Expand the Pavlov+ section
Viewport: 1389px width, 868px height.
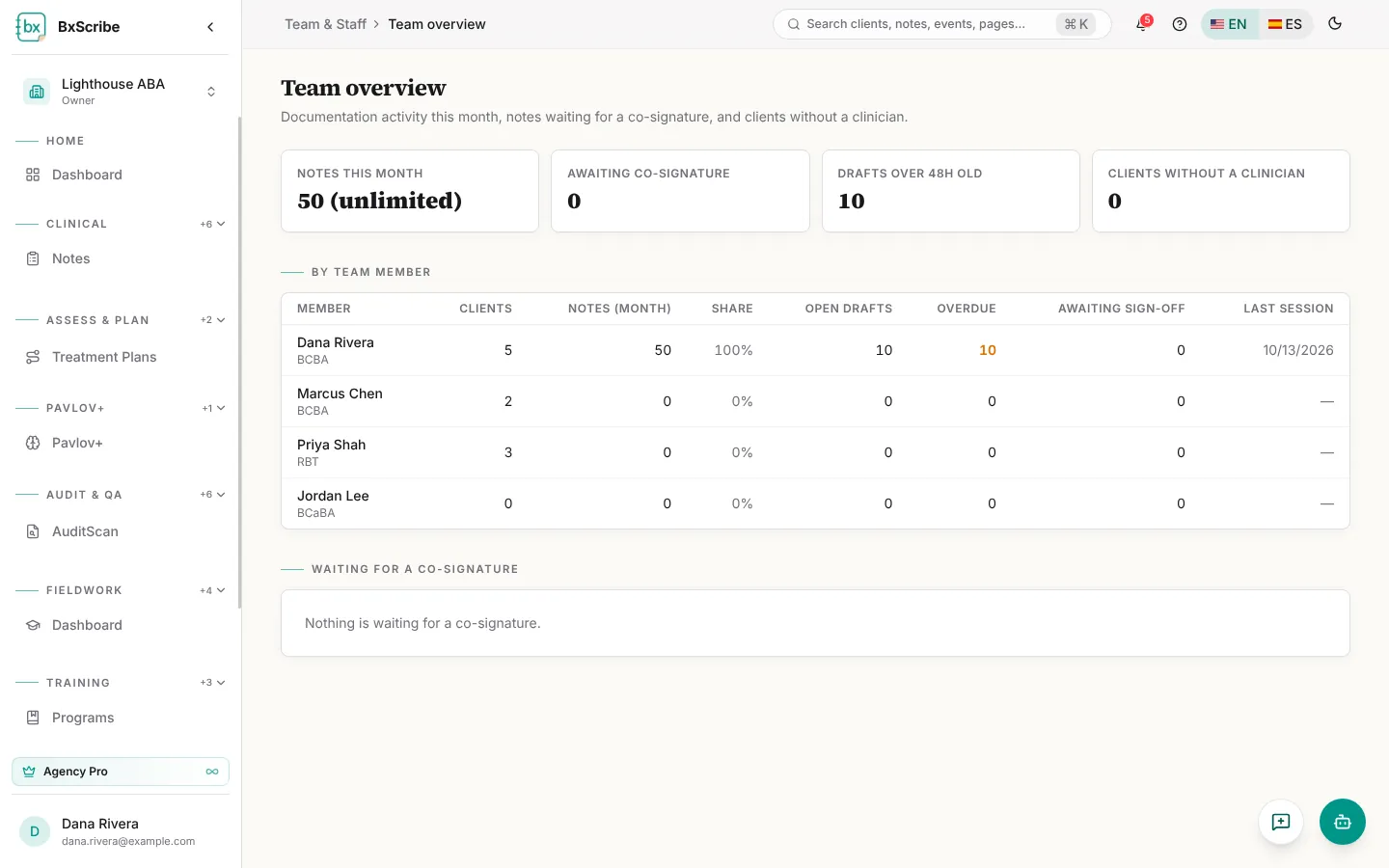pyautogui.click(x=214, y=408)
